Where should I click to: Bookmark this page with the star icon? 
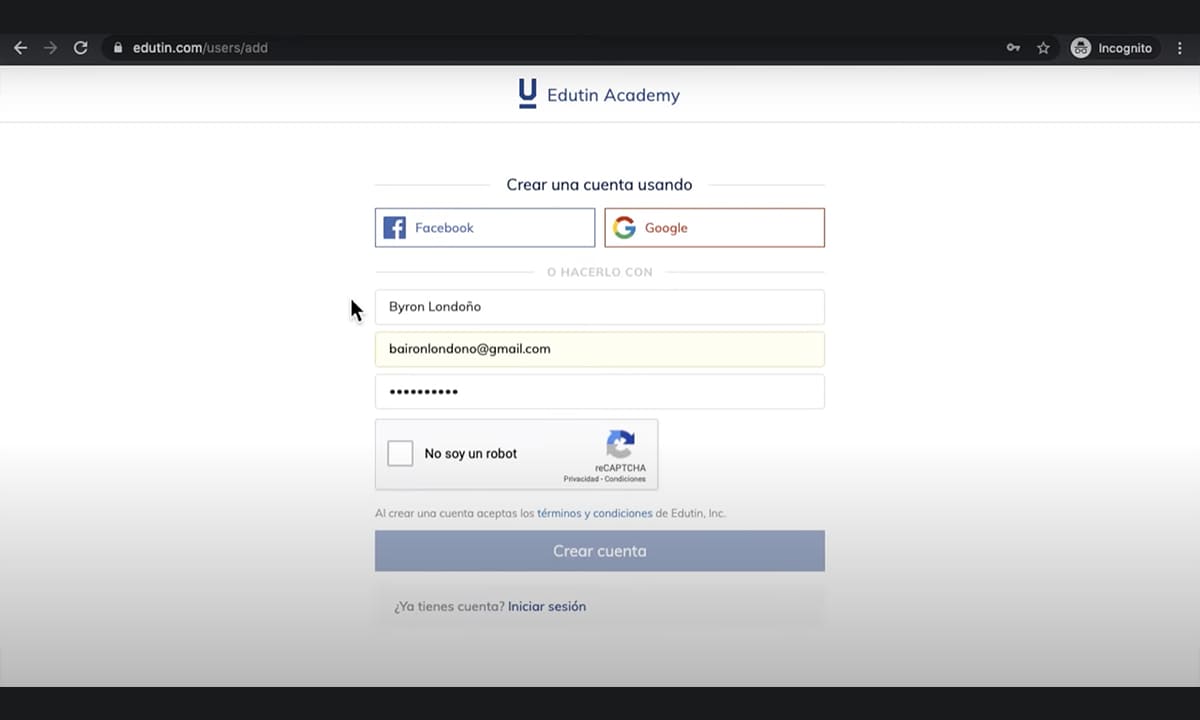pos(1043,48)
